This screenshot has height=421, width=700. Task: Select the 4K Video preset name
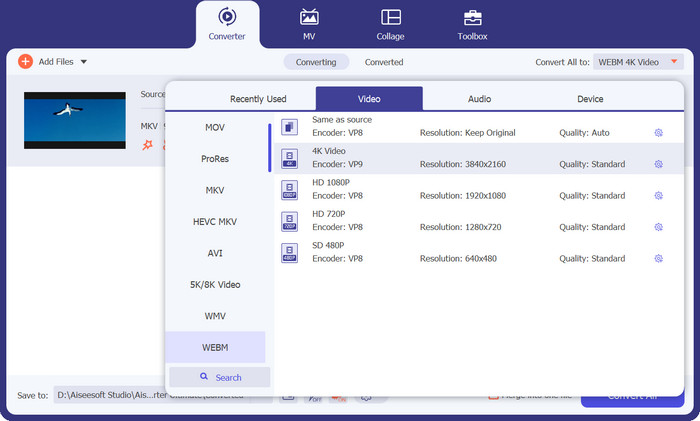329,151
